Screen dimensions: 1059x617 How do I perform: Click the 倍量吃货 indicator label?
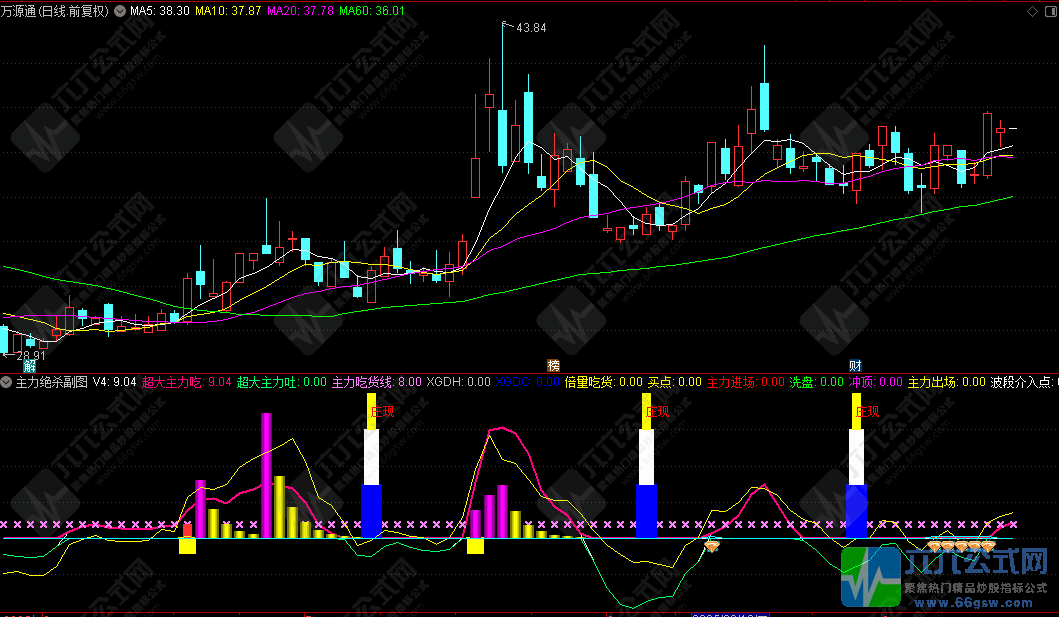tap(590, 382)
